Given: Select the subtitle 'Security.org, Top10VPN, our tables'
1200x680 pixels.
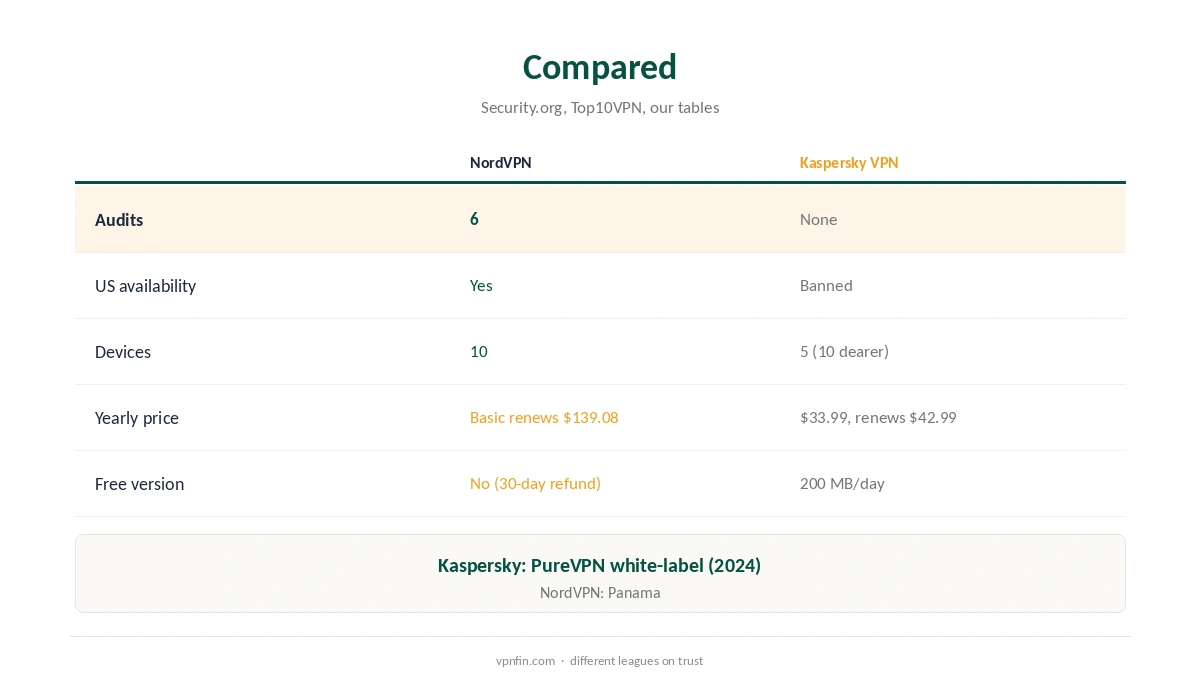Looking at the screenshot, I should coord(600,107).
